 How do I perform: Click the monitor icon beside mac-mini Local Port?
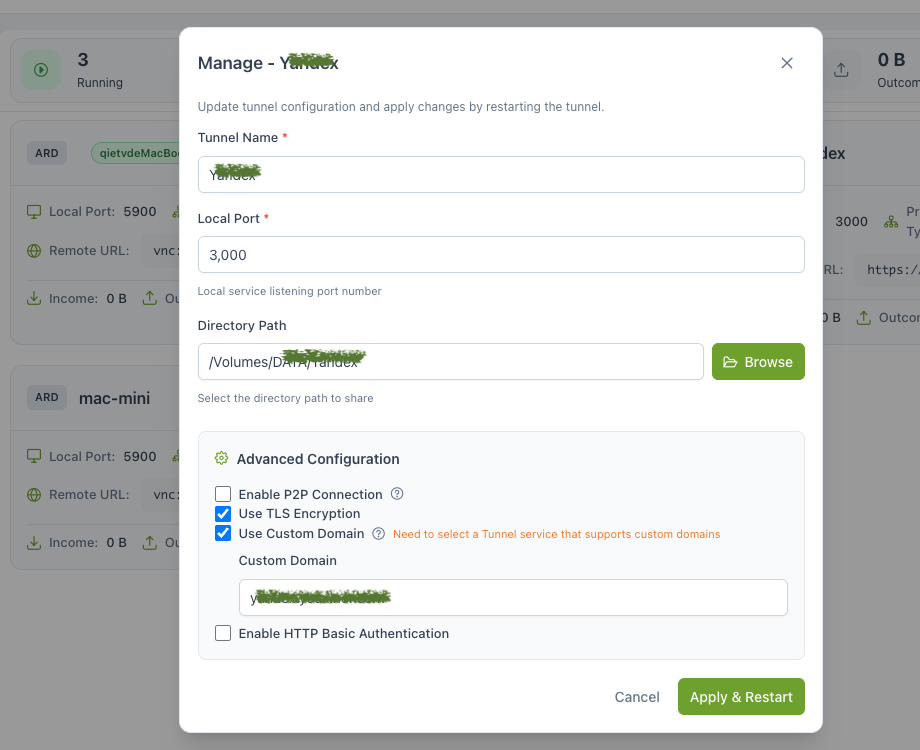34,457
